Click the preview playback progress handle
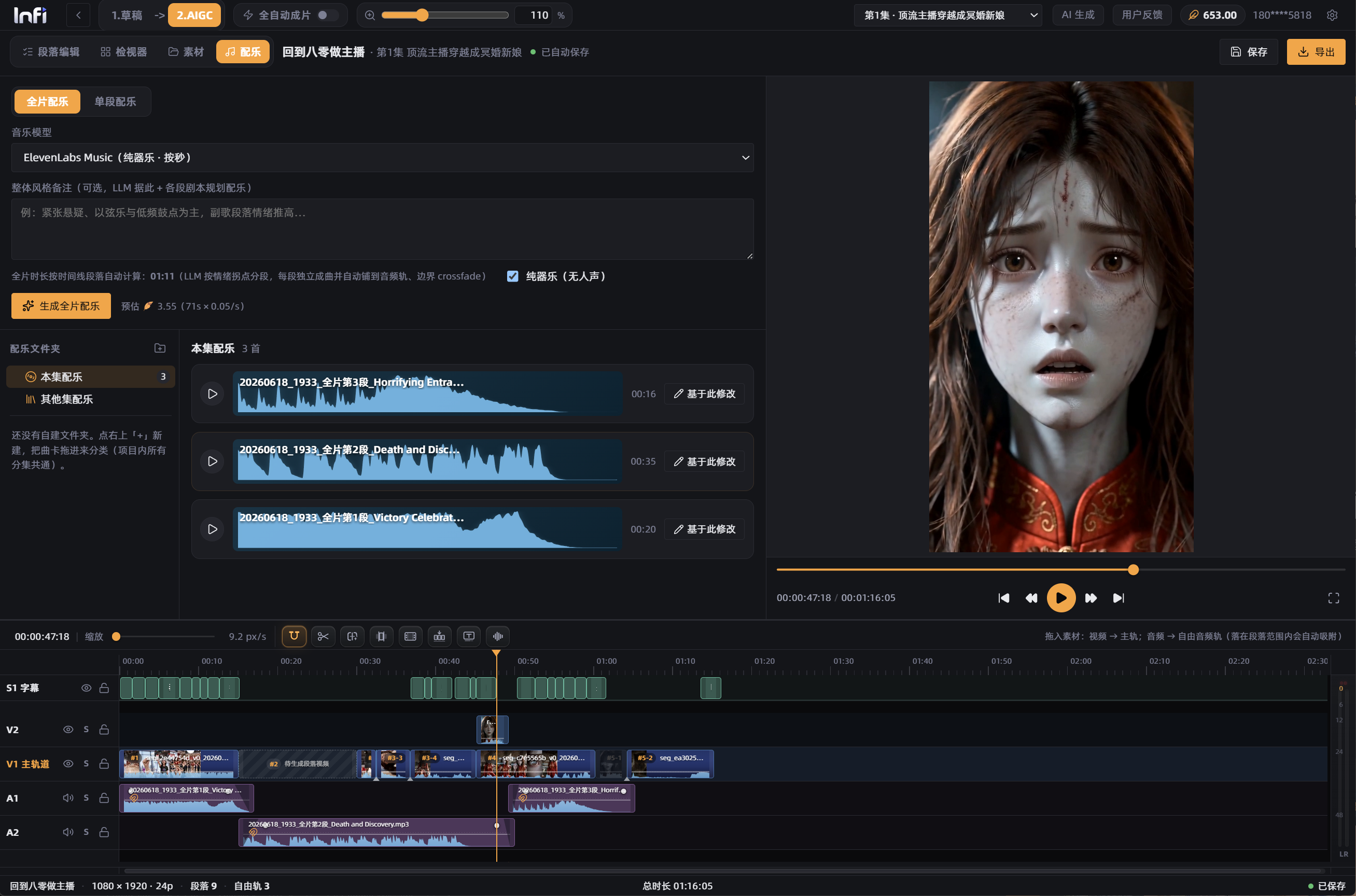This screenshot has width=1356, height=896. tap(1133, 570)
